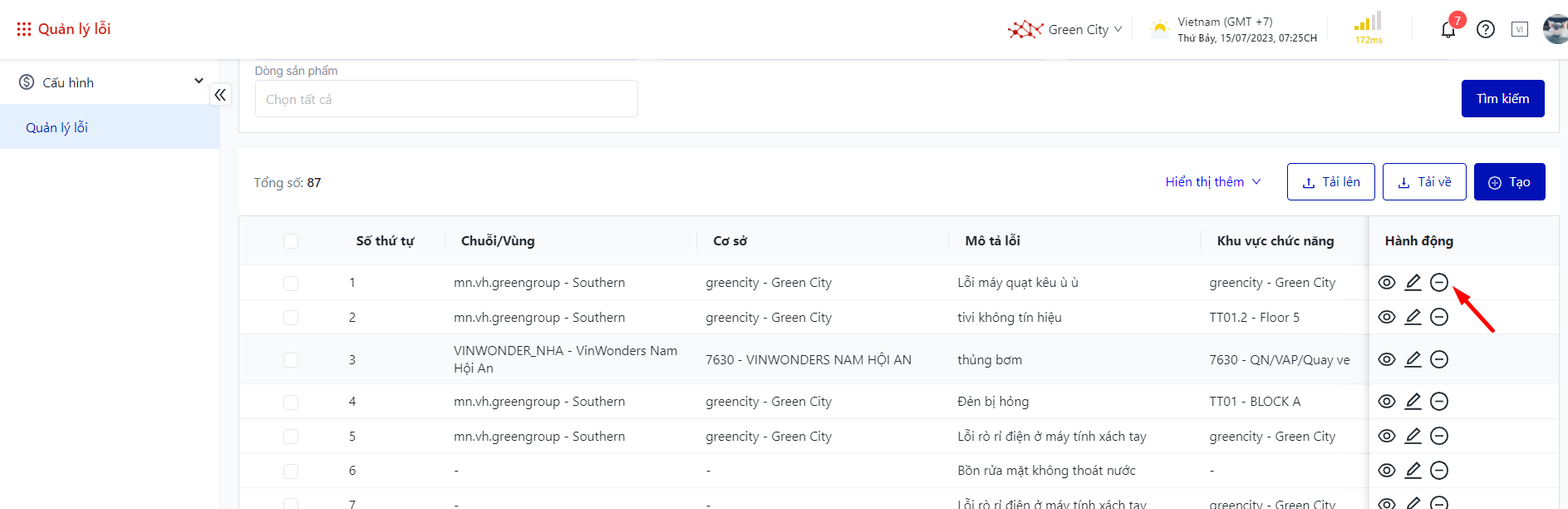This screenshot has height=509, width=1568.
Task: Open the 'Dòng sản phẩm' dropdown field
Action: pyautogui.click(x=446, y=99)
